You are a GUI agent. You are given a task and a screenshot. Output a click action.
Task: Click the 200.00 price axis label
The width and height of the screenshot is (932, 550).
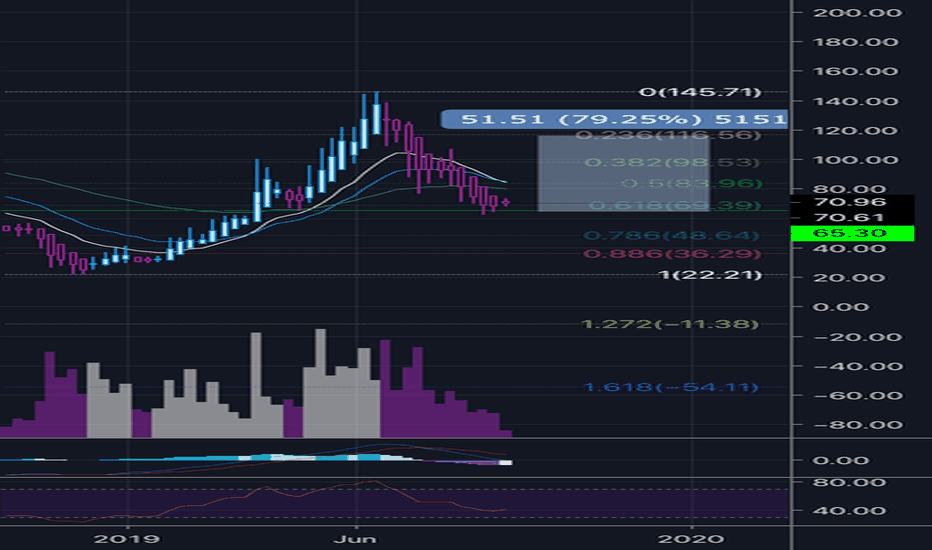pyautogui.click(x=857, y=12)
